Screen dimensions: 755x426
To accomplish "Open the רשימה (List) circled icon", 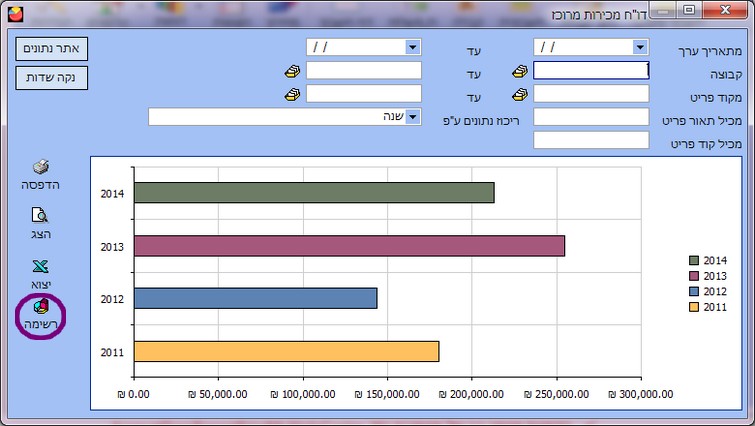I will coord(41,308).
